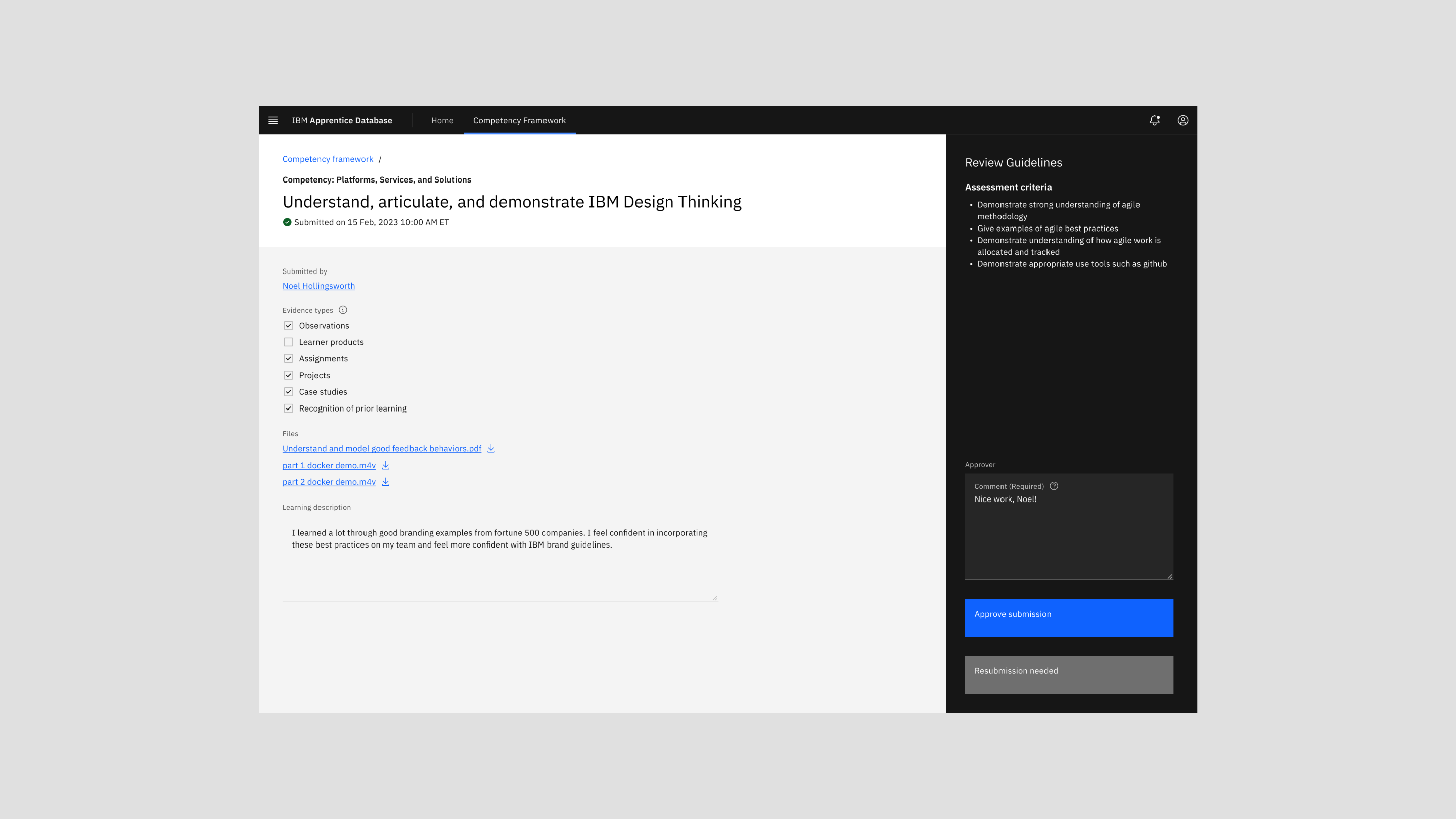Click 'how agile work is allocated and tracked'
The height and width of the screenshot is (819, 1456).
tap(1069, 246)
